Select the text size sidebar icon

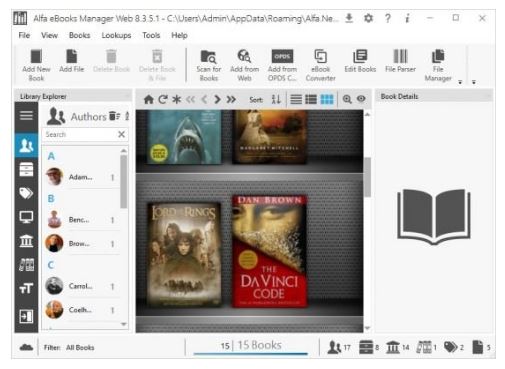point(26,288)
